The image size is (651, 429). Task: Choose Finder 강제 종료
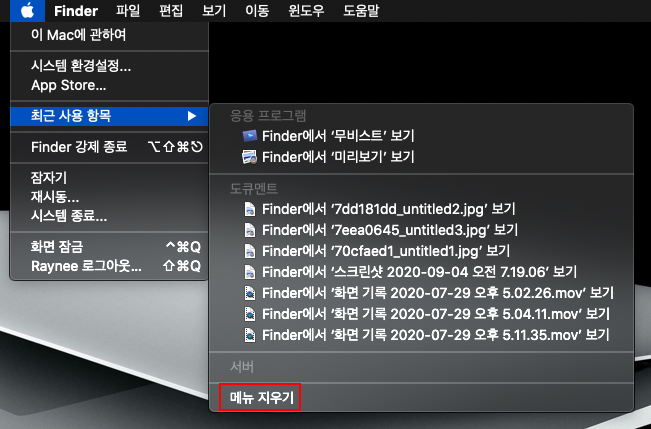tap(109, 147)
